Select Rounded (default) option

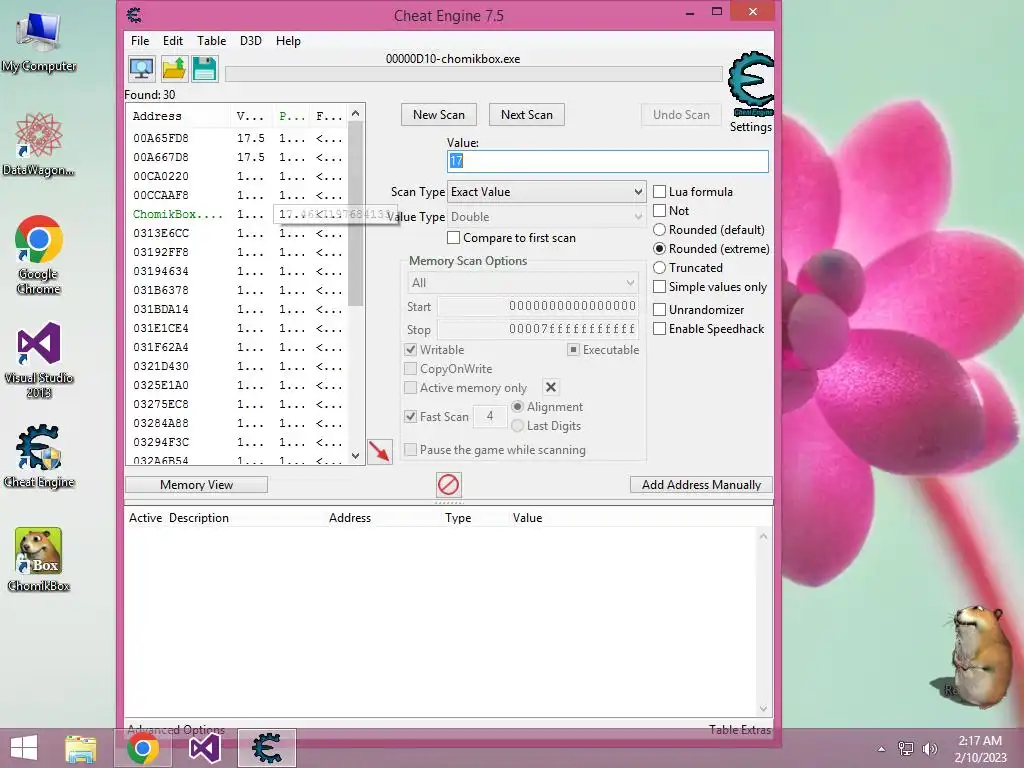tap(660, 229)
